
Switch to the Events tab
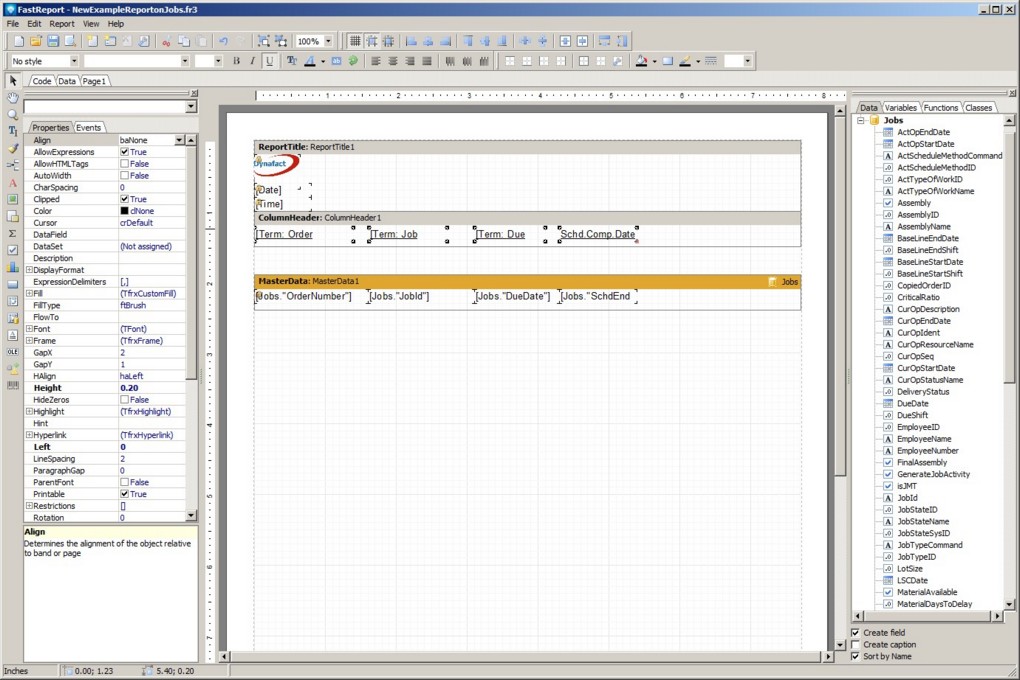[x=89, y=128]
